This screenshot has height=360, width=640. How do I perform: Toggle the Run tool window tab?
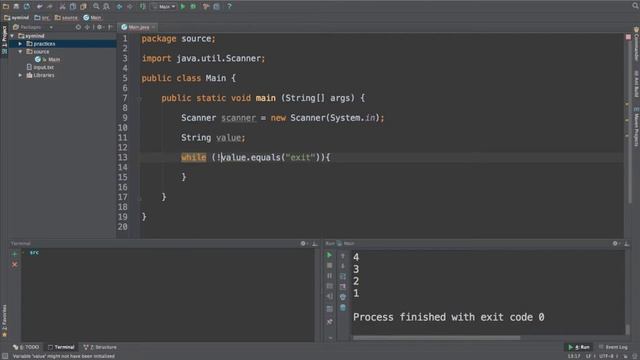coord(579,347)
